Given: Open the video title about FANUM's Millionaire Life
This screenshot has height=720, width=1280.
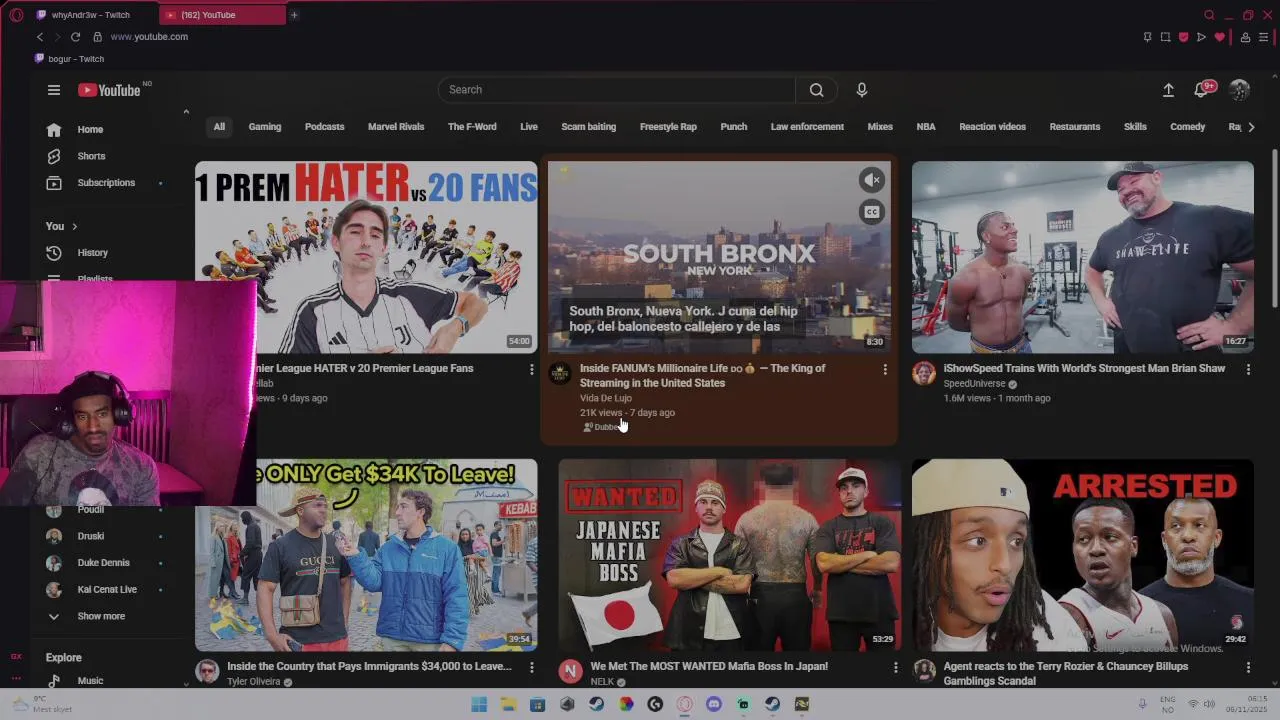Looking at the screenshot, I should point(703,376).
